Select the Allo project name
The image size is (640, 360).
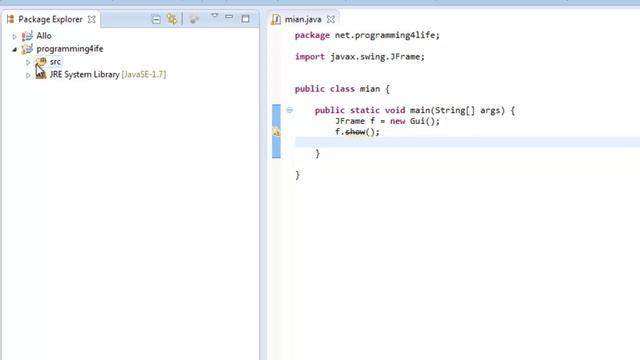pos(44,36)
